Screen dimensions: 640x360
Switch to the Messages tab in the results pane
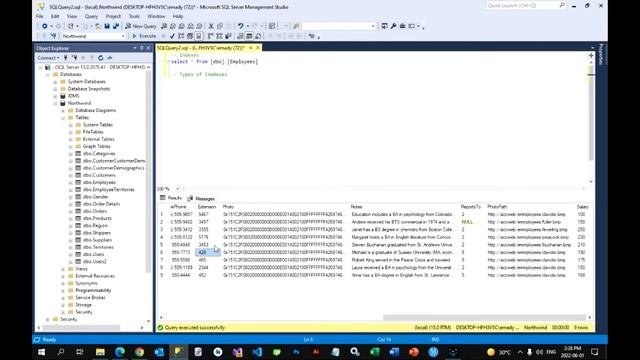201,198
